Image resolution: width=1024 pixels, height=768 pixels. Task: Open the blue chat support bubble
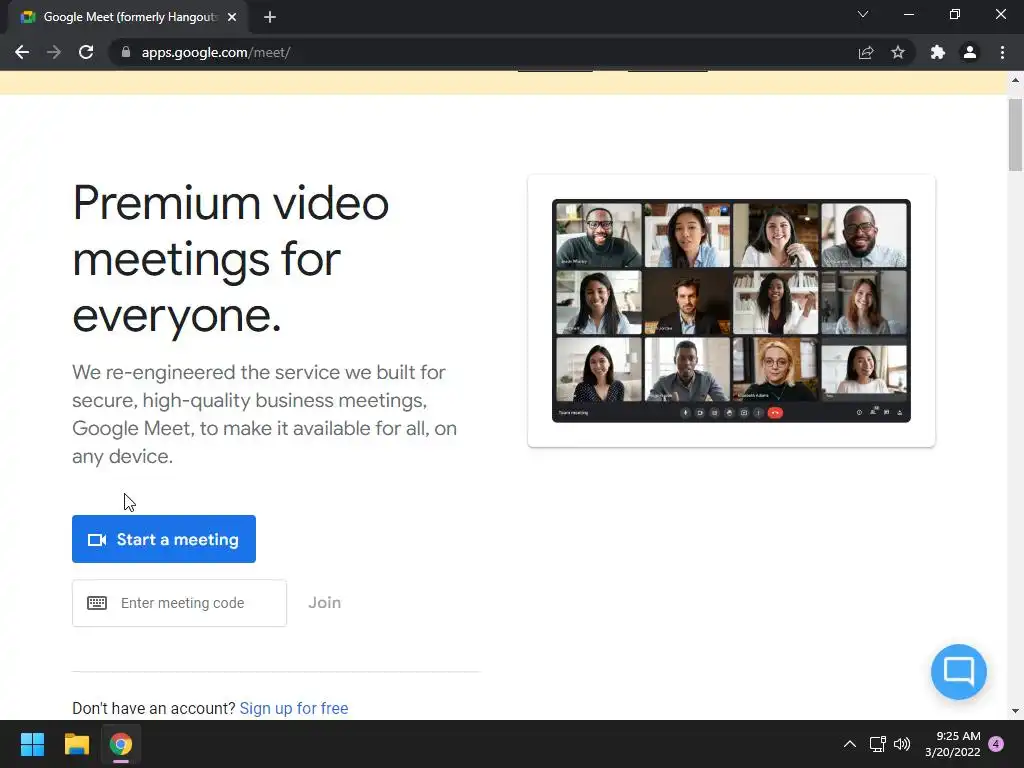click(959, 671)
